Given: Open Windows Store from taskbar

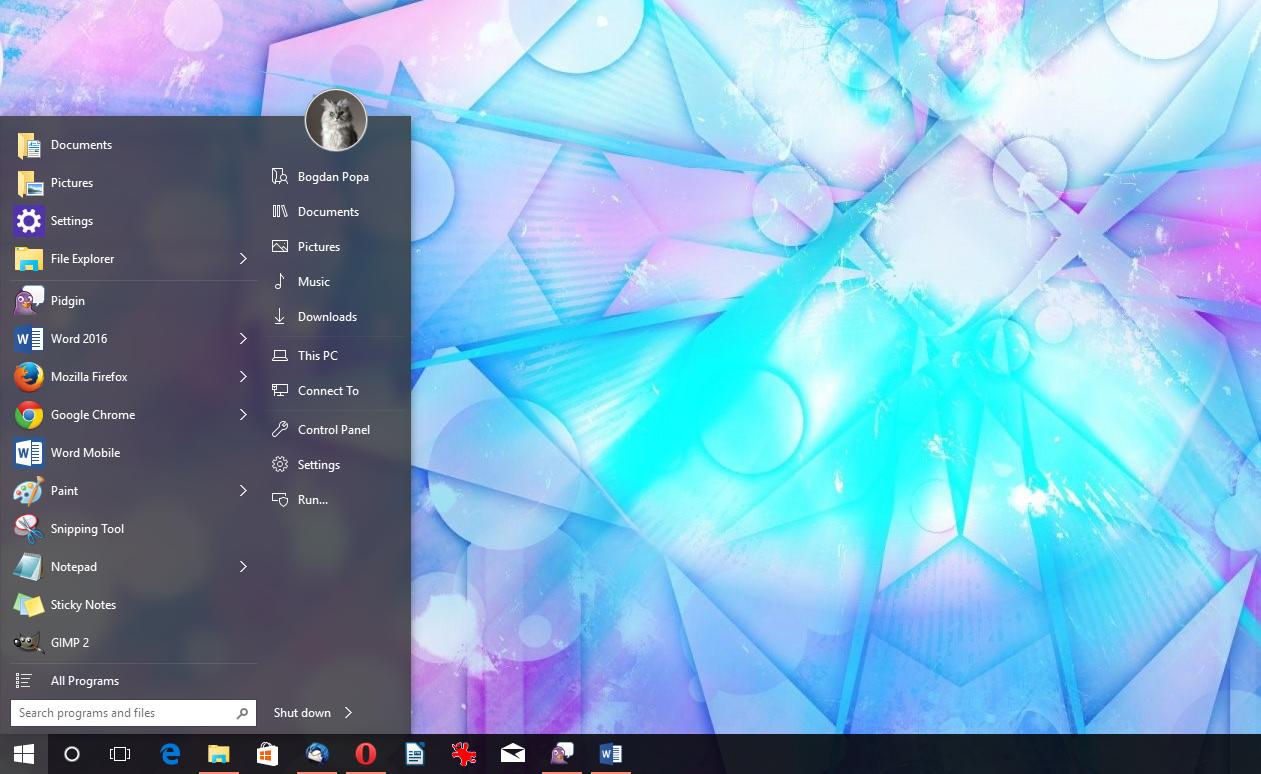Looking at the screenshot, I should (267, 754).
